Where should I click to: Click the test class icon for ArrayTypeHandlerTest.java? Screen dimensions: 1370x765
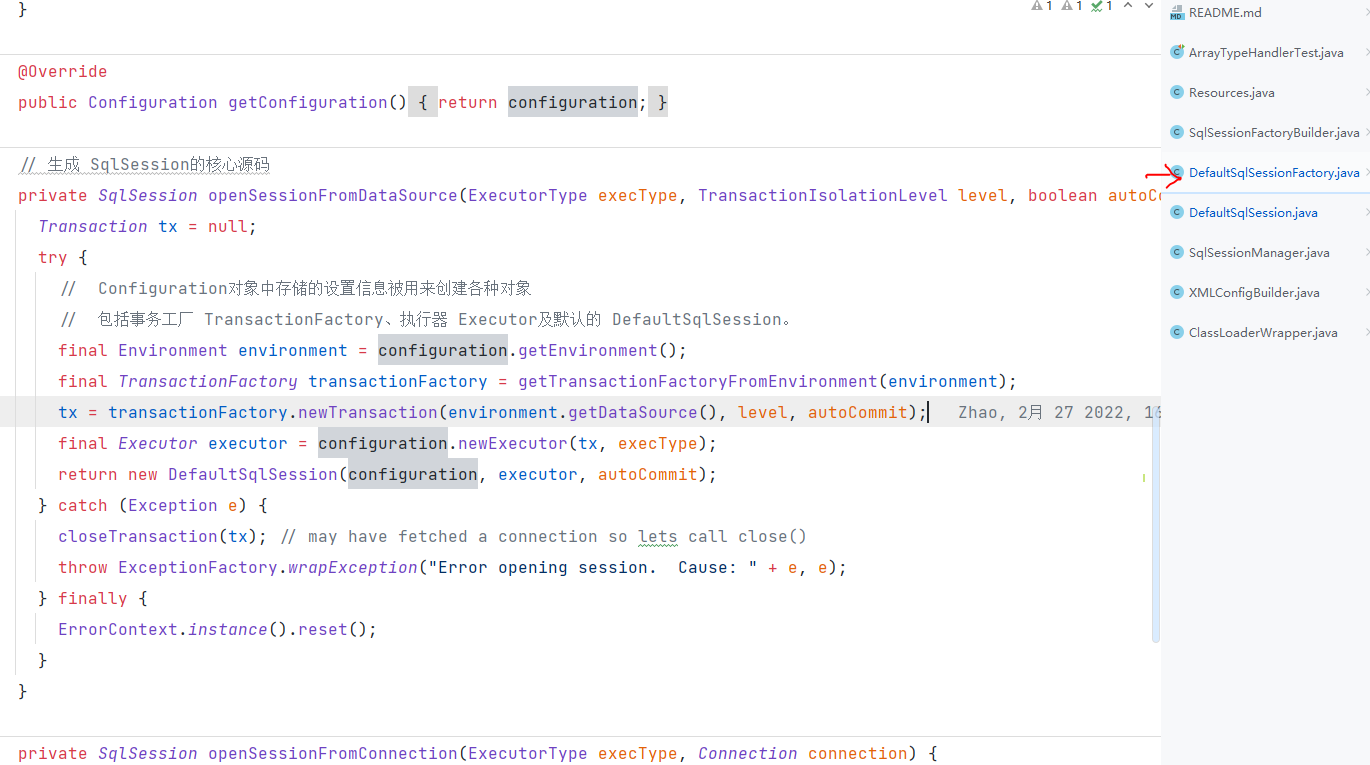[x=1177, y=52]
